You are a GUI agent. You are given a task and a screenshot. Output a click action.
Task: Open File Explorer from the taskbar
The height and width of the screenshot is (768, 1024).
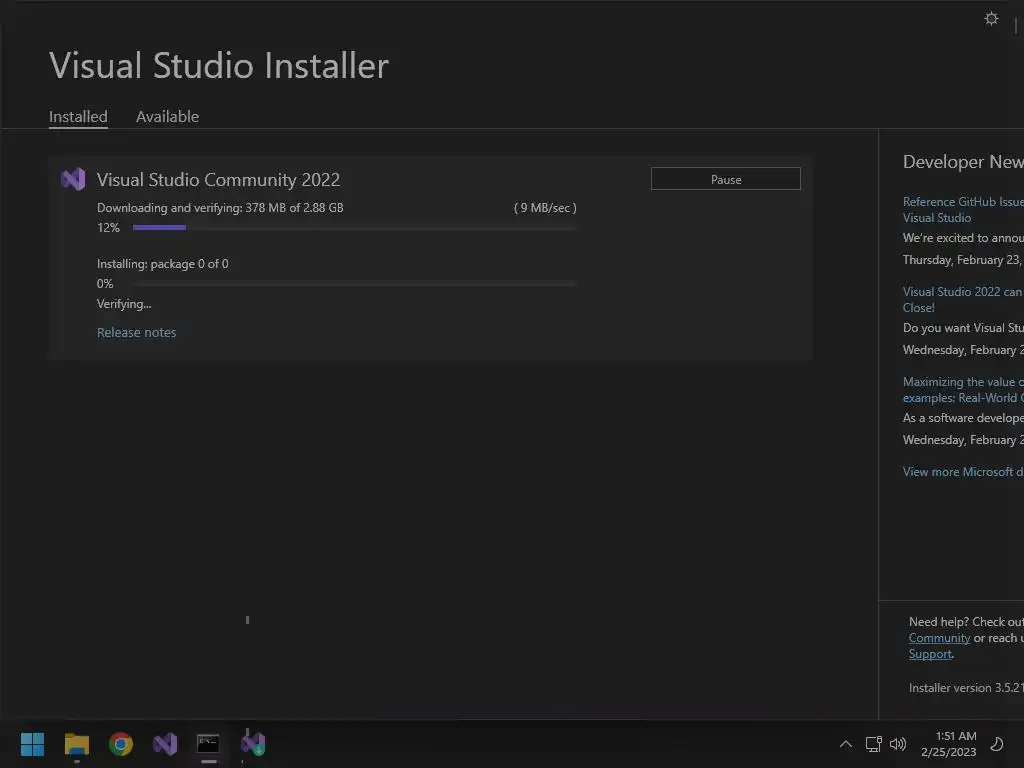click(x=76, y=743)
